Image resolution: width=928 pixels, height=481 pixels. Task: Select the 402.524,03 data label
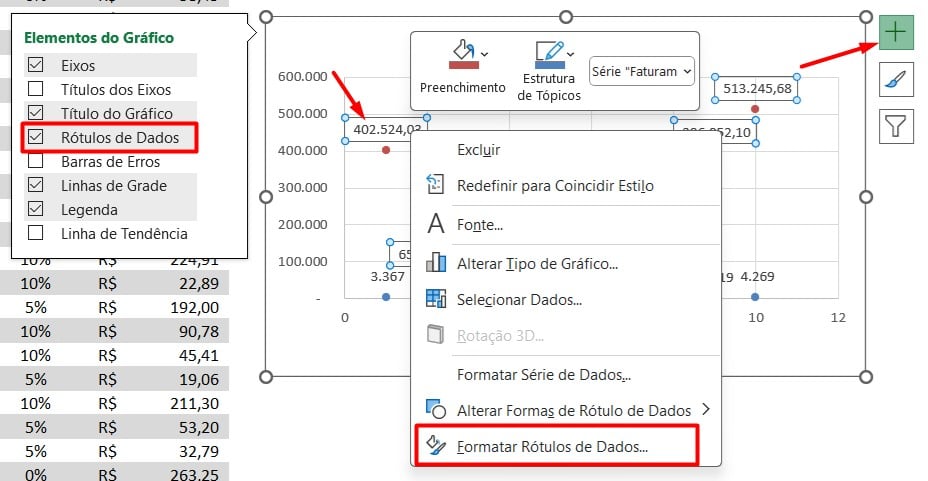pos(386,129)
